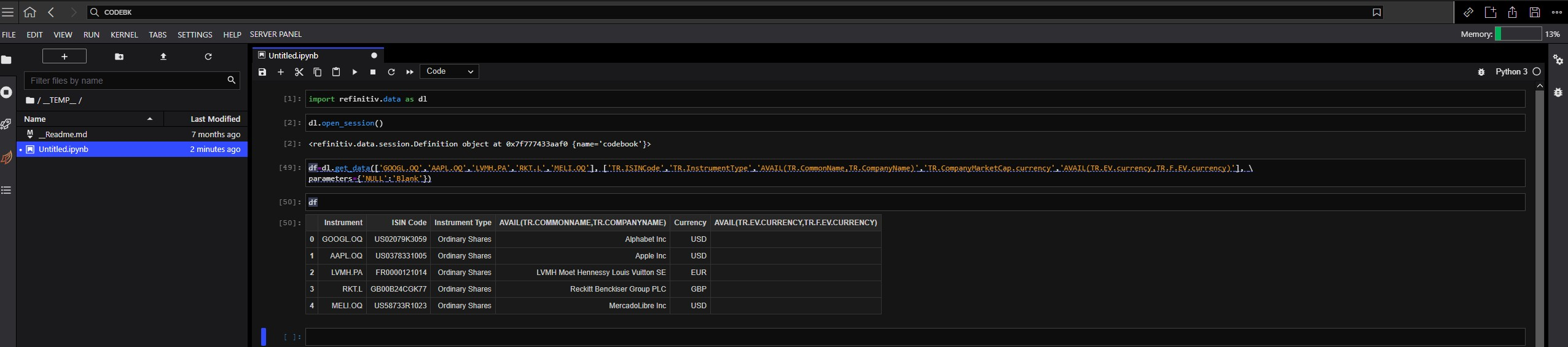Interrupt the kernel stop icon
Viewport: 1568px width, 347px height.
pyautogui.click(x=373, y=72)
